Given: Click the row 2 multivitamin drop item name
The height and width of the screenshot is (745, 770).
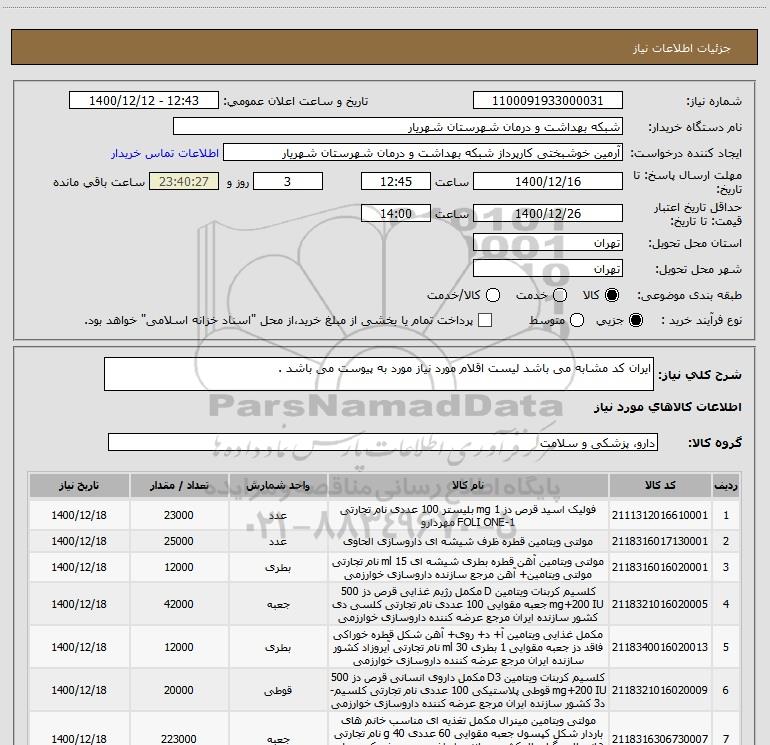Looking at the screenshot, I should 468,541.
